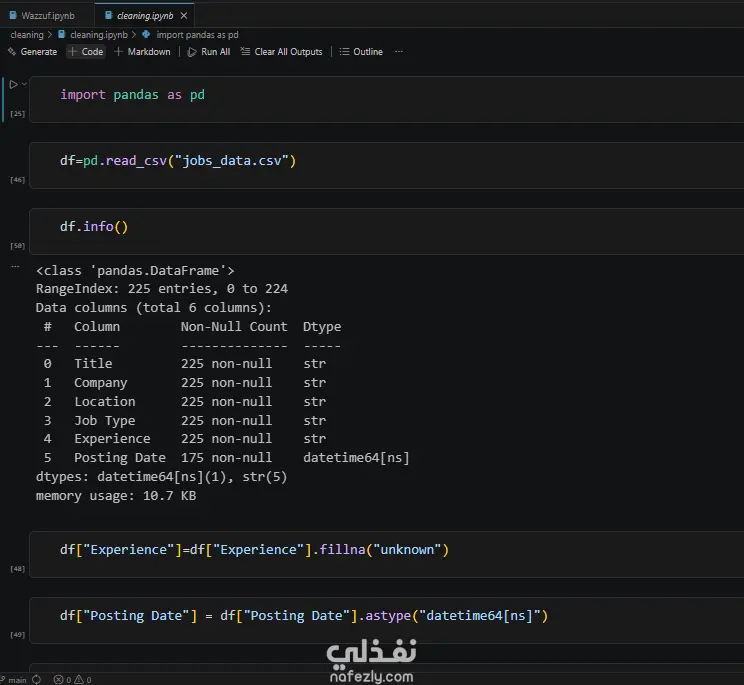
Task: Click the 'Data columns (total 6 columns)' line
Action: coord(154,307)
